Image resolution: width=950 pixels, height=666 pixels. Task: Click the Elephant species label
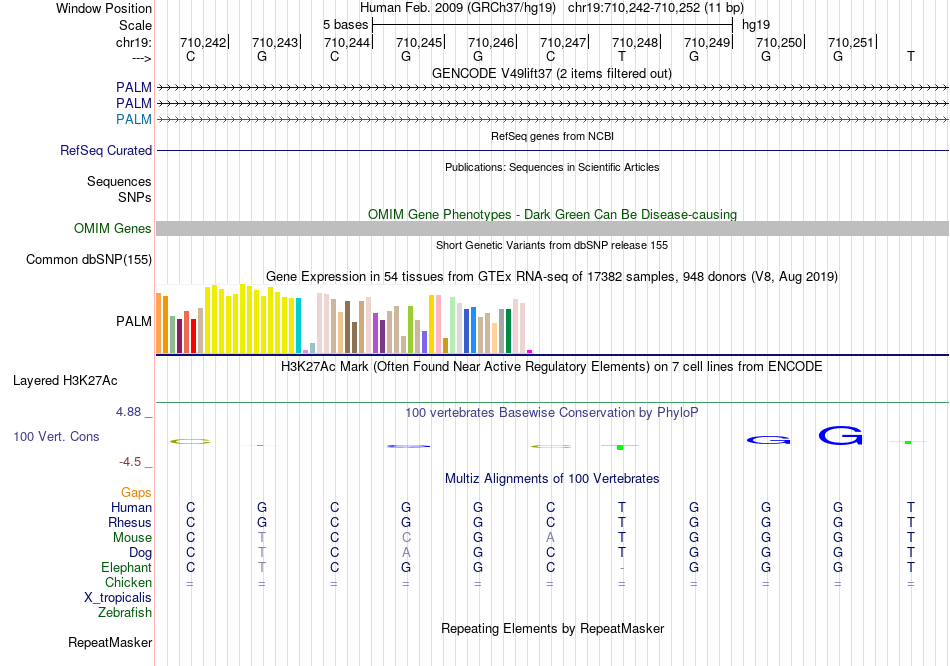point(127,568)
